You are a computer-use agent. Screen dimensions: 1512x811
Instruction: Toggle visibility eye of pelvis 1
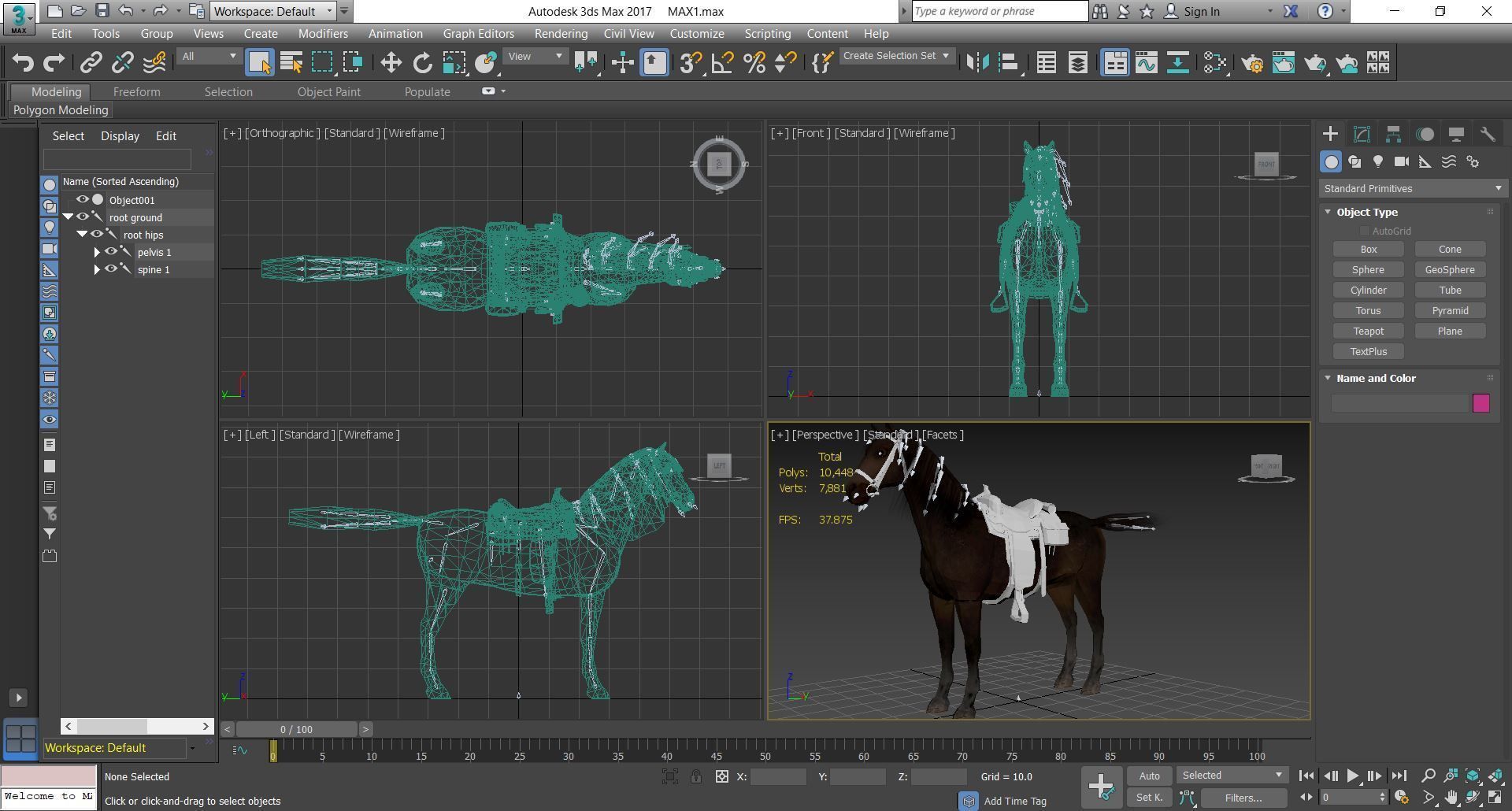pos(110,252)
